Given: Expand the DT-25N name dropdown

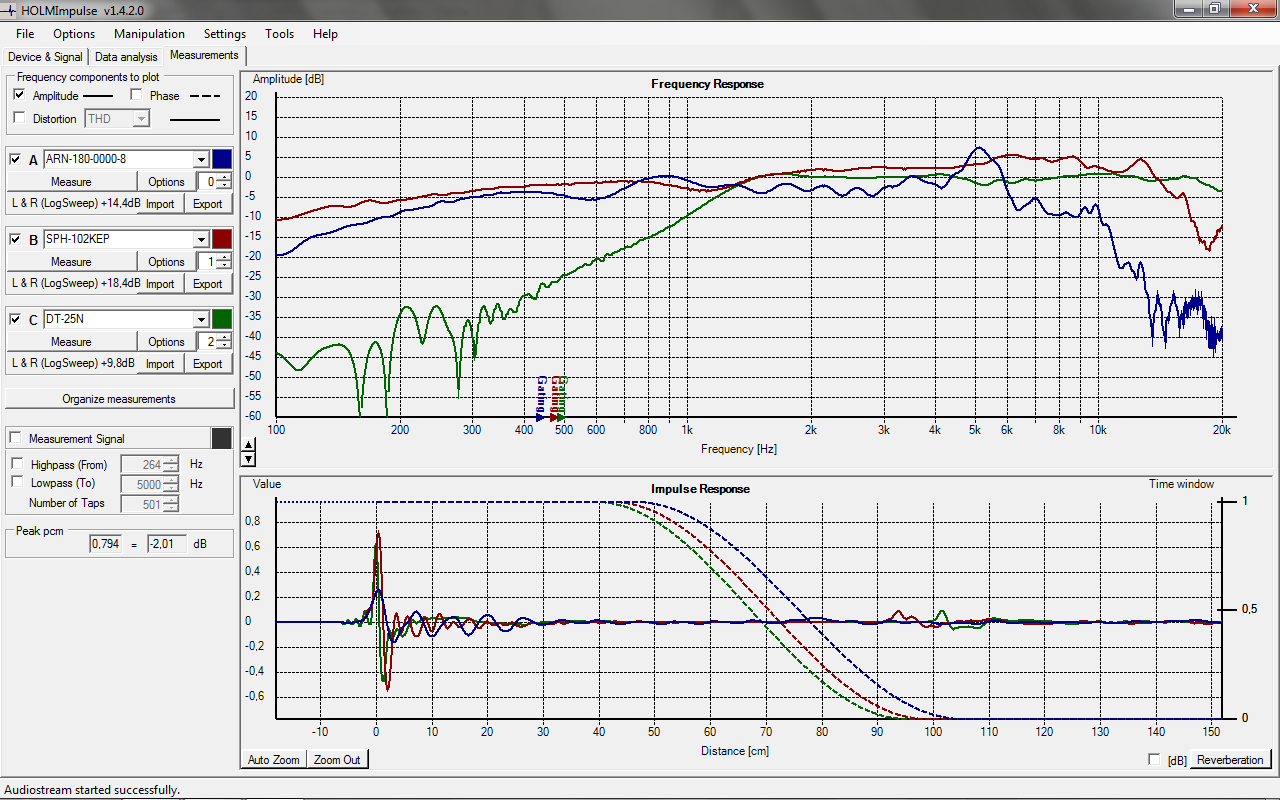Looking at the screenshot, I should coord(201,319).
